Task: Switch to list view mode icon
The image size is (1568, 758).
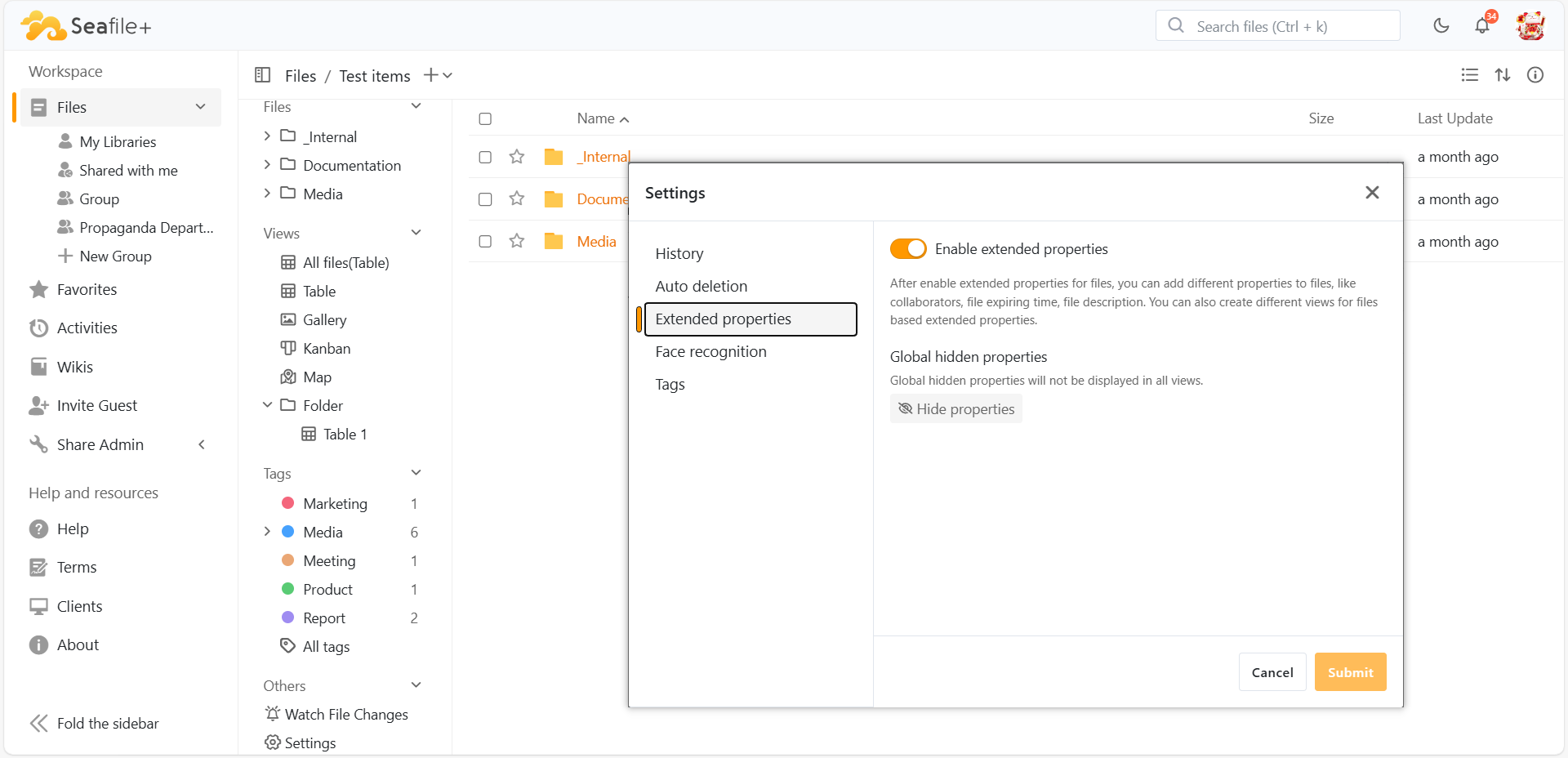Action: click(x=1470, y=75)
